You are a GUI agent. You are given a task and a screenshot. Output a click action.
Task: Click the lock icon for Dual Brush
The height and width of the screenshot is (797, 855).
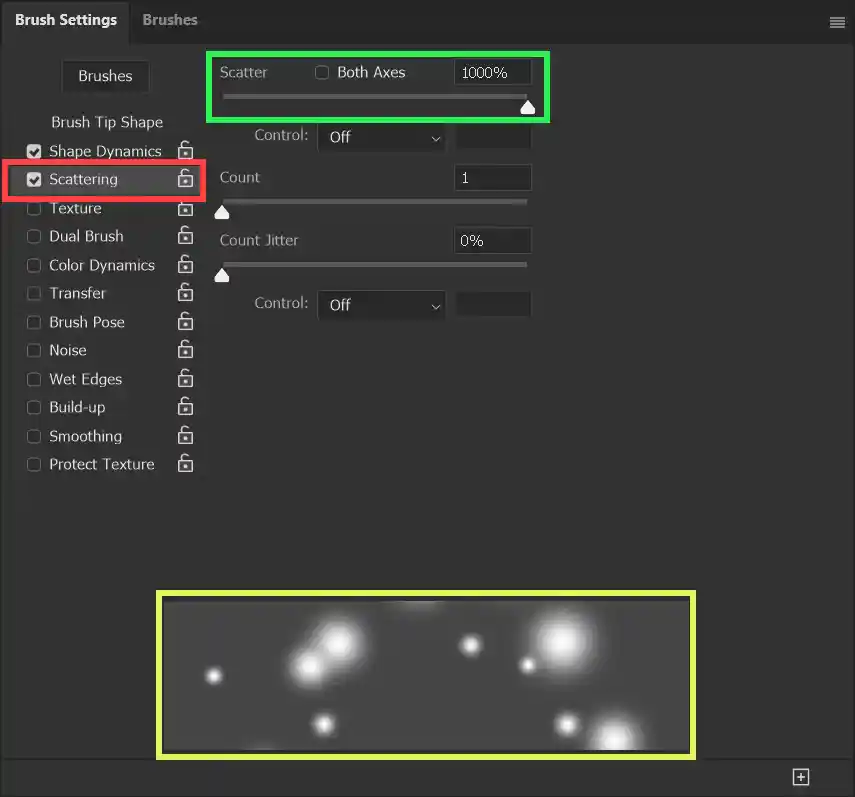pos(185,236)
